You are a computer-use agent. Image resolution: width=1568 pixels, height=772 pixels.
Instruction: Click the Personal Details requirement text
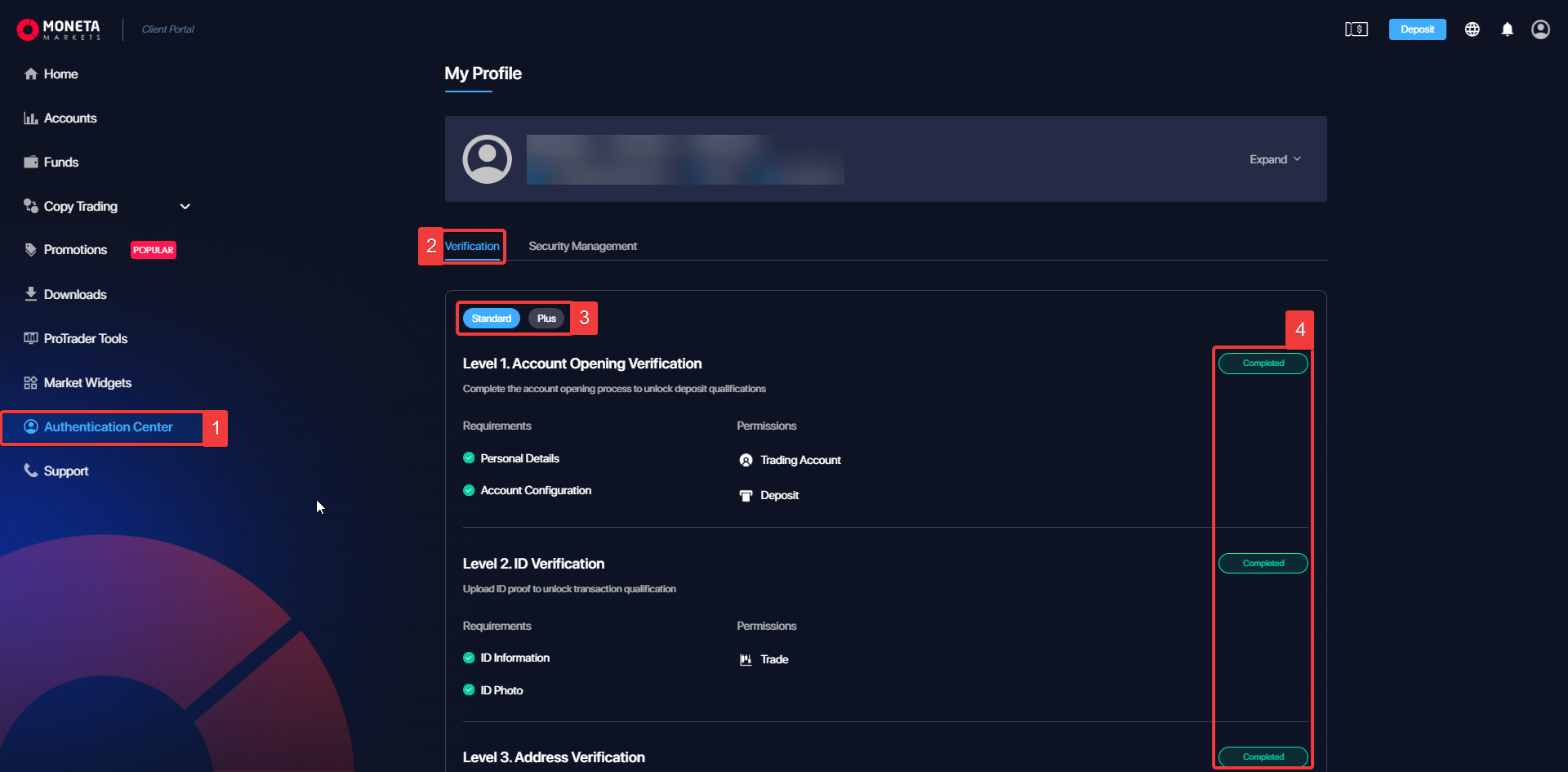pyautogui.click(x=520, y=458)
